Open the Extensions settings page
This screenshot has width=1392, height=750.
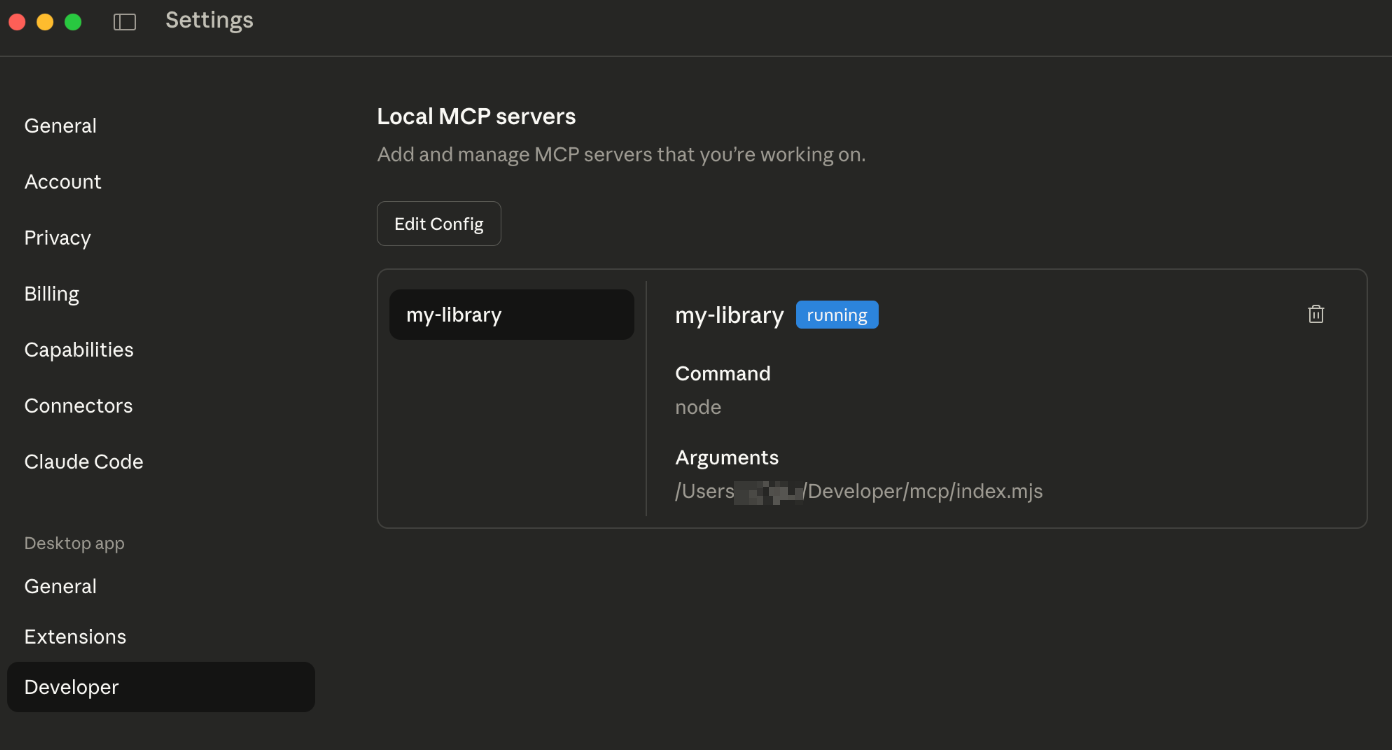[x=75, y=637]
